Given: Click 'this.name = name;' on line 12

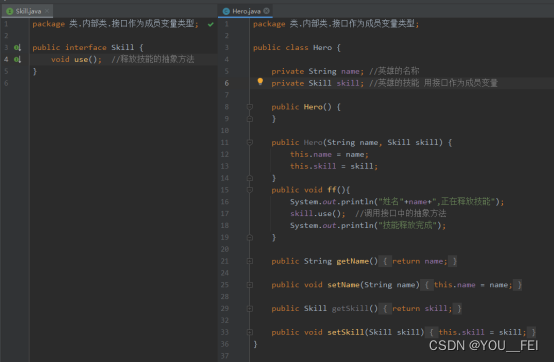Looking at the screenshot, I should pos(329,154).
